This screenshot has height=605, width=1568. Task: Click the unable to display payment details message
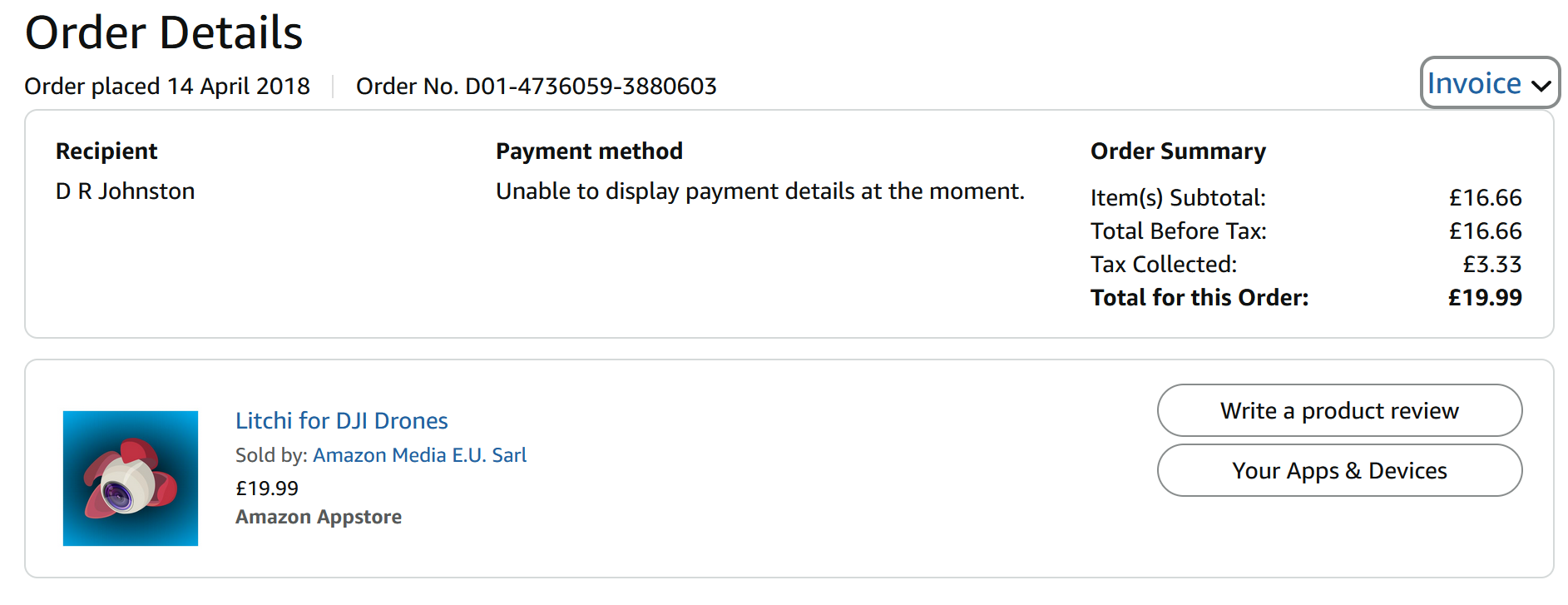(759, 191)
